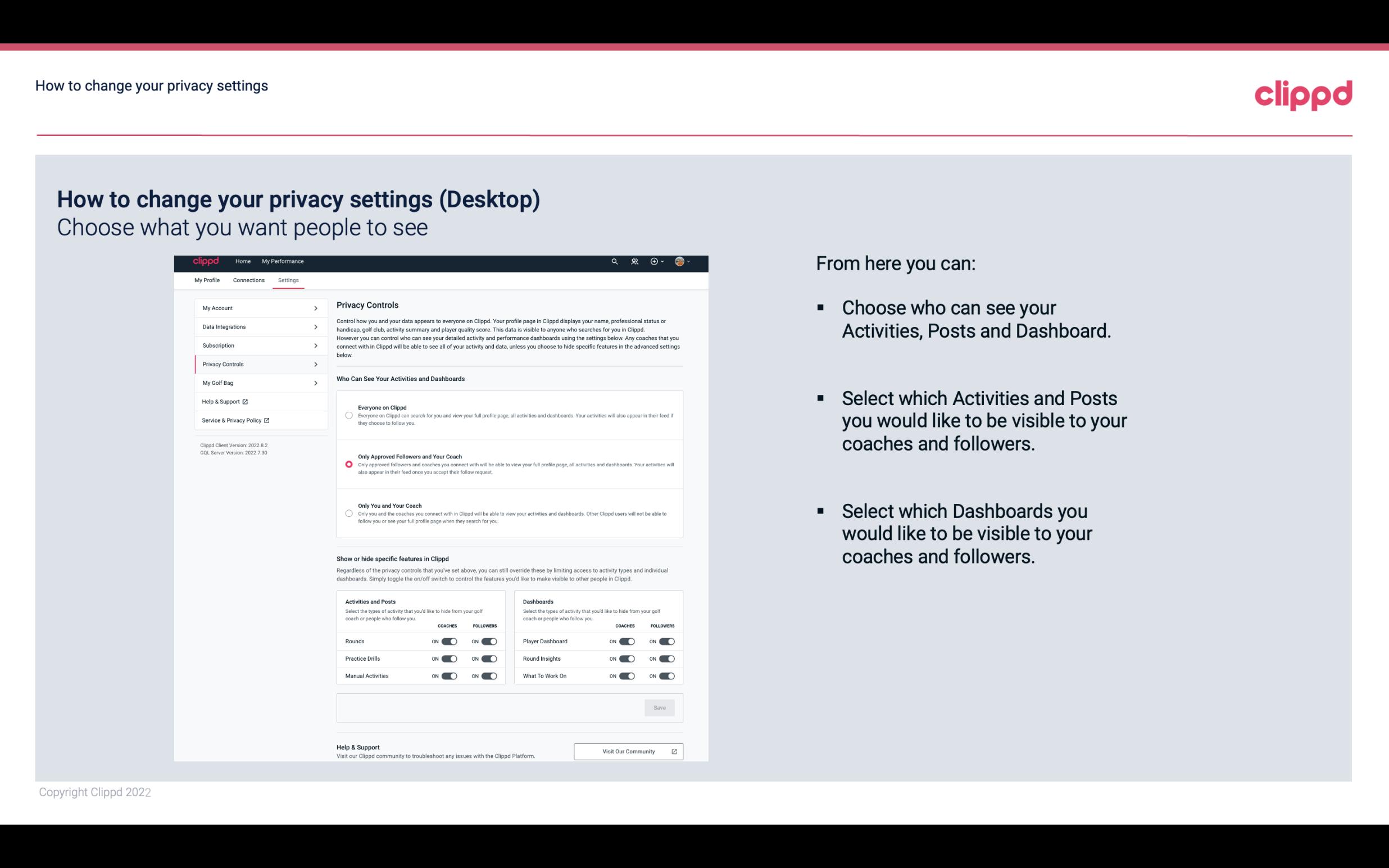Click the search icon in top bar
Image resolution: width=1389 pixels, height=868 pixels.
click(x=614, y=261)
